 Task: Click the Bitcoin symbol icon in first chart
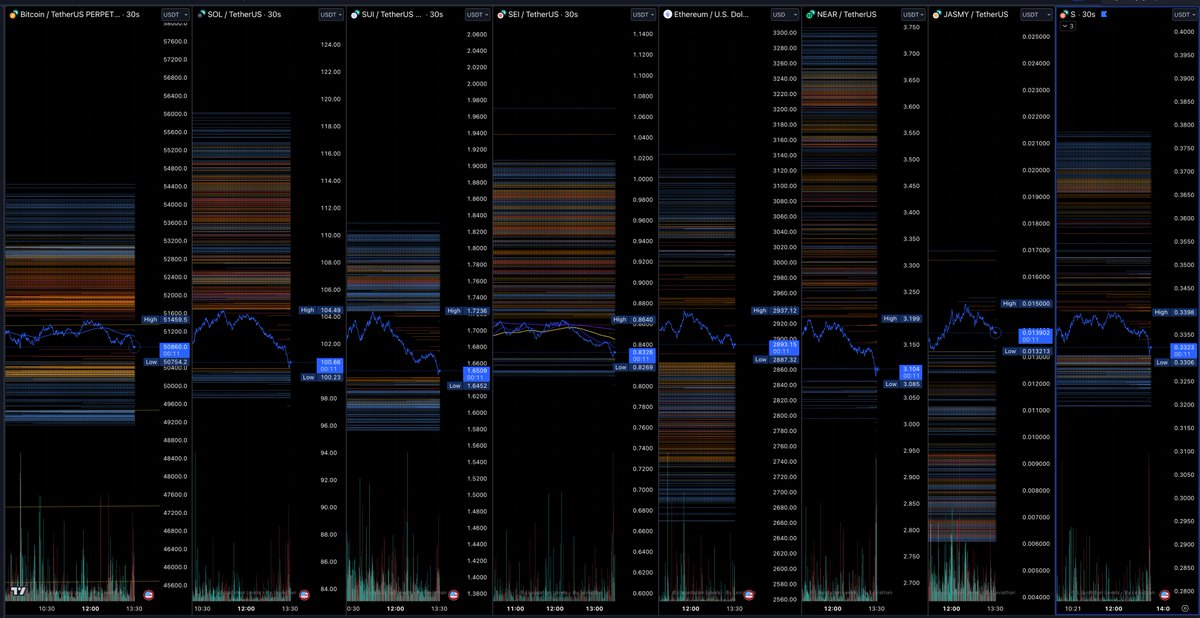(x=14, y=15)
